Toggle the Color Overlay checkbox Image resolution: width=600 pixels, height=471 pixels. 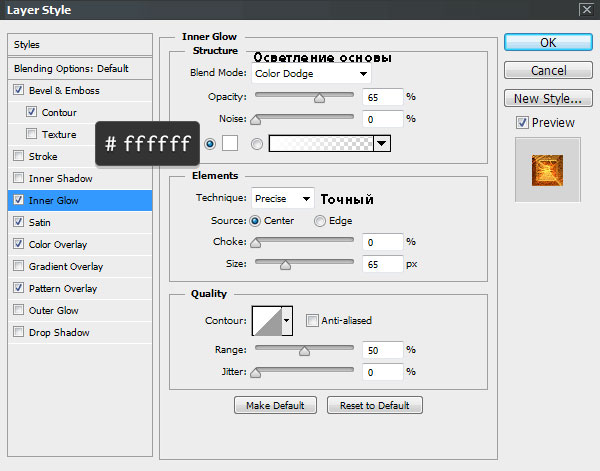[18, 244]
